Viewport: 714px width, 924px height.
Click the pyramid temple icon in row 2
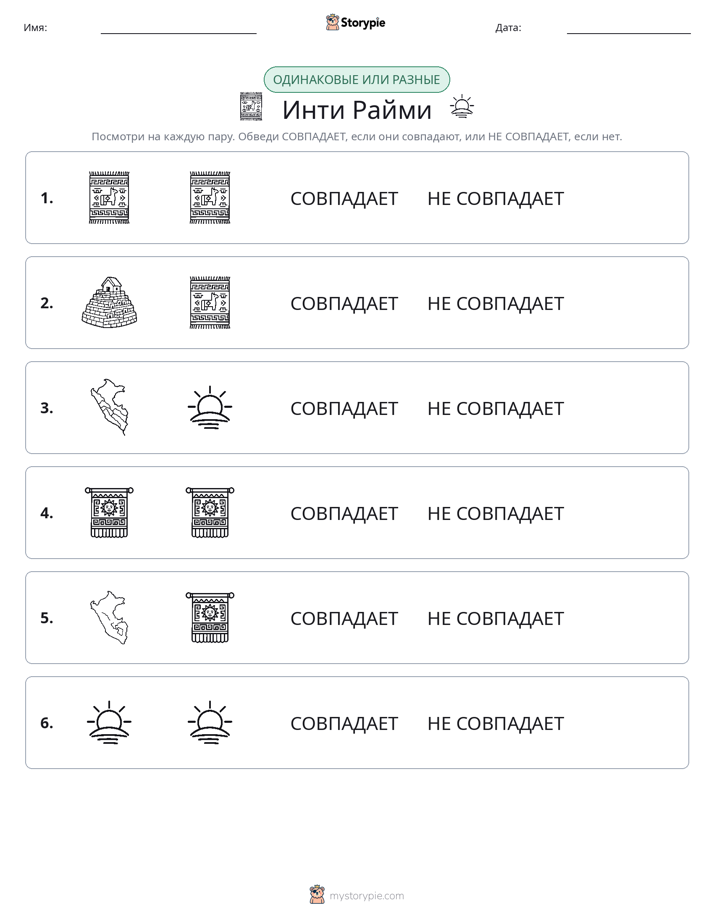pos(109,302)
